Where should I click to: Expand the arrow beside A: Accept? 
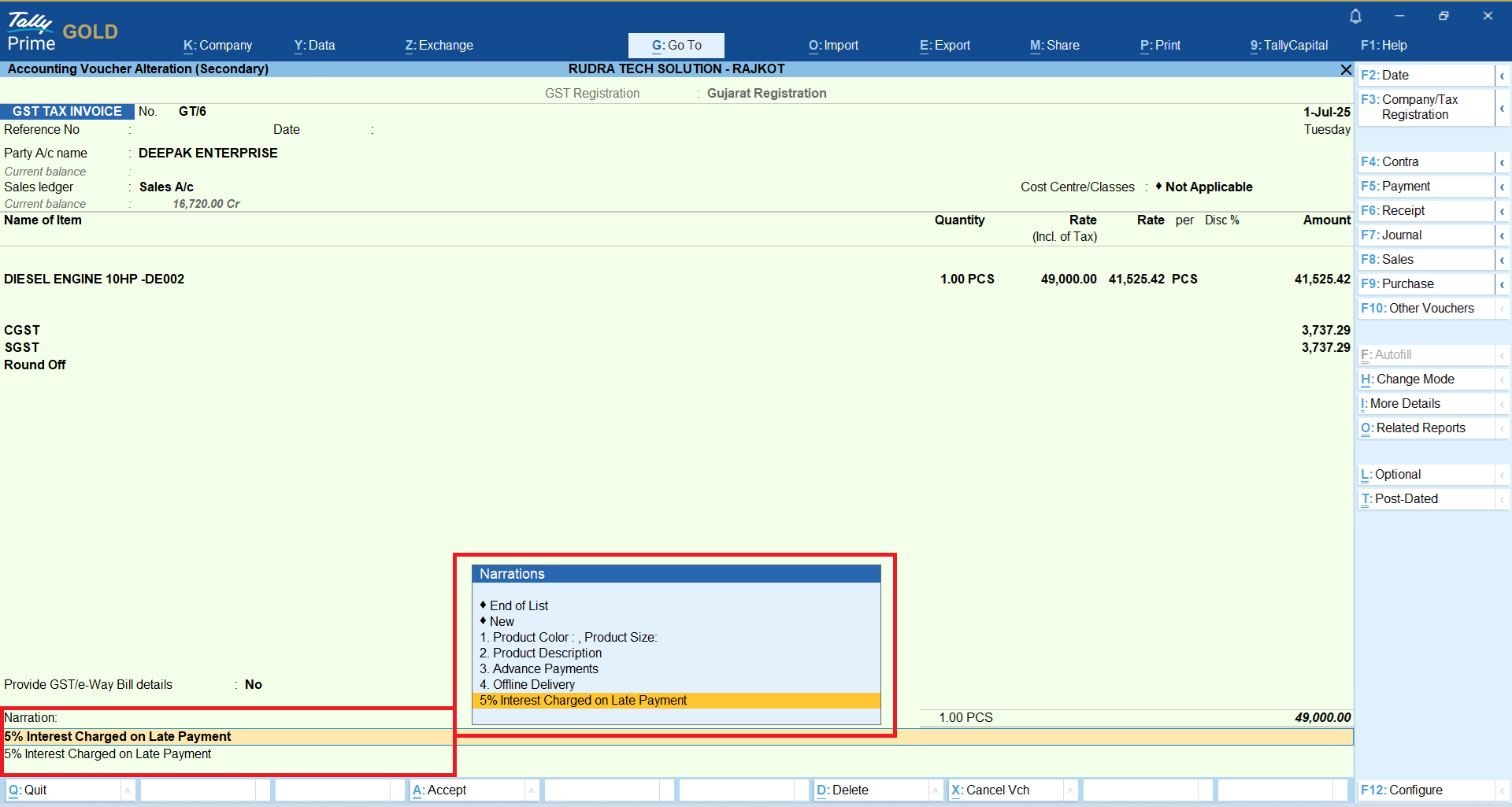coord(532,790)
